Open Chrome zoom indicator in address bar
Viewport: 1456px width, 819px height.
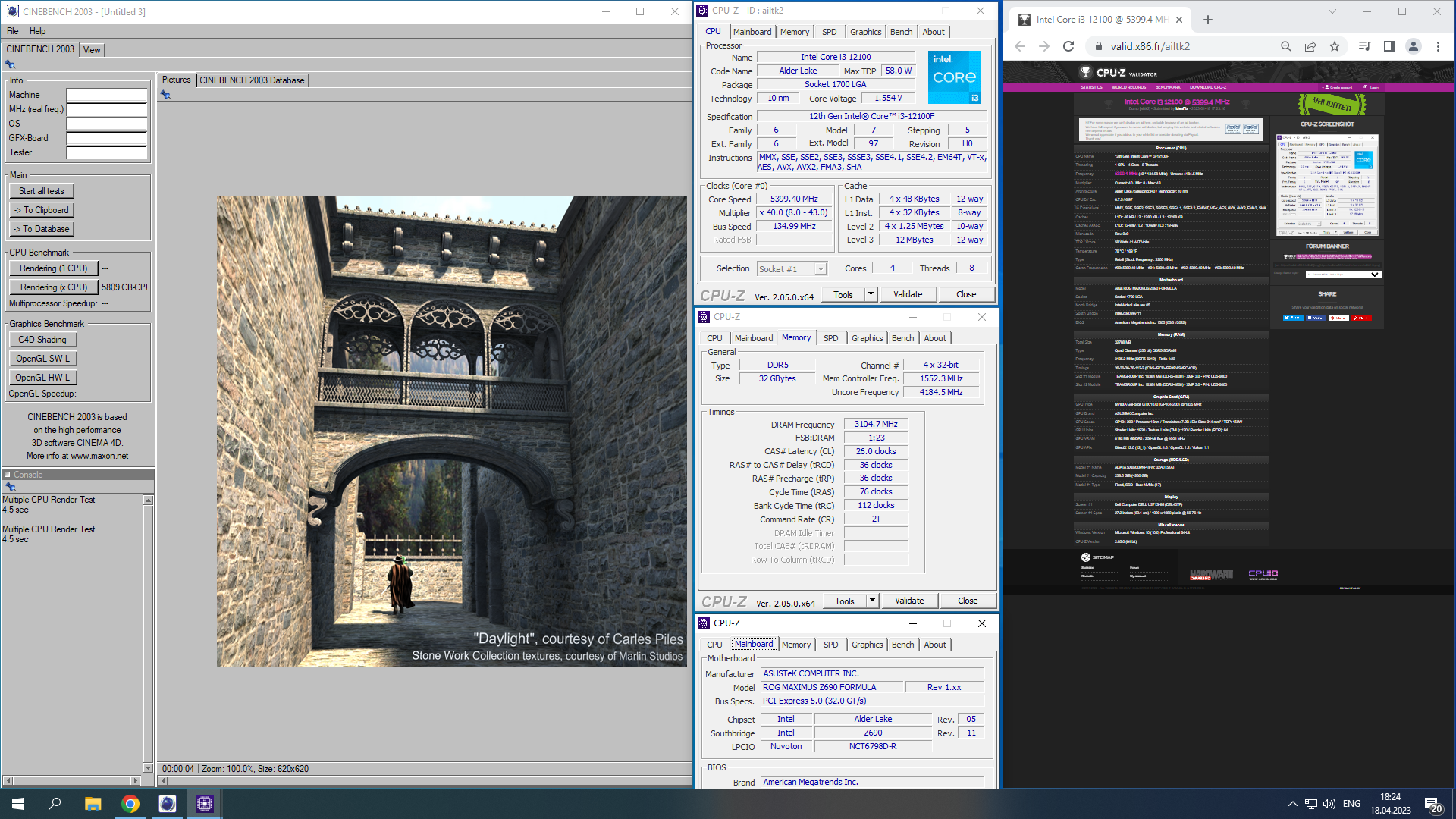1285,46
